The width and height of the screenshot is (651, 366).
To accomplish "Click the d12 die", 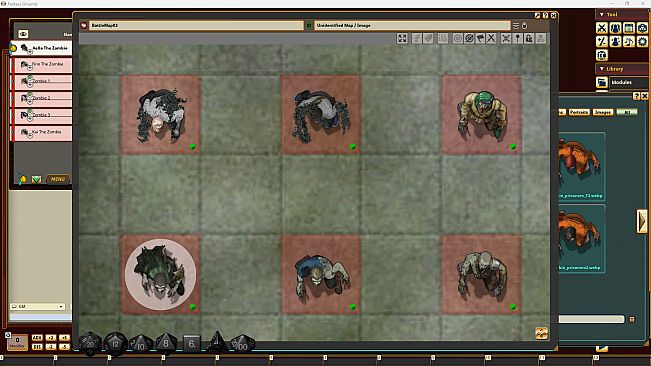I will pyautogui.click(x=115, y=344).
